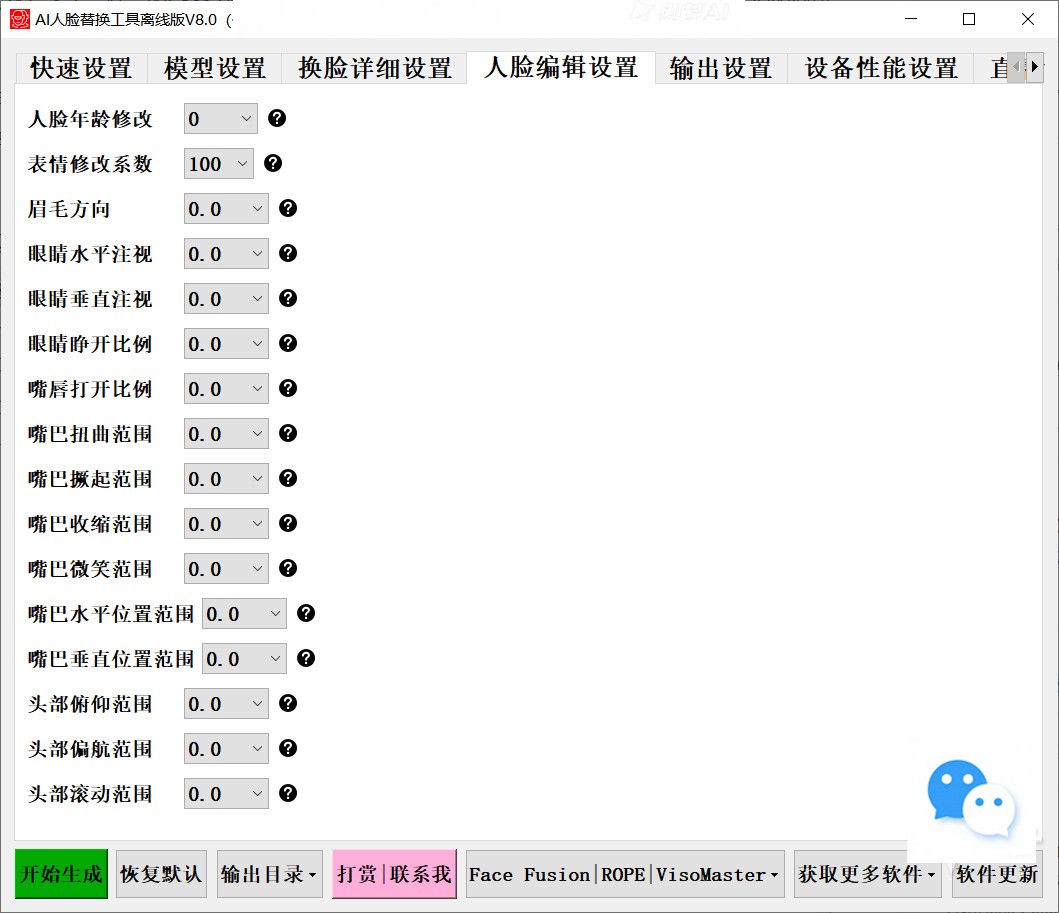Expand 眼睛睁开比例 combo box
The height and width of the screenshot is (913, 1059).
pyautogui.click(x=226, y=344)
